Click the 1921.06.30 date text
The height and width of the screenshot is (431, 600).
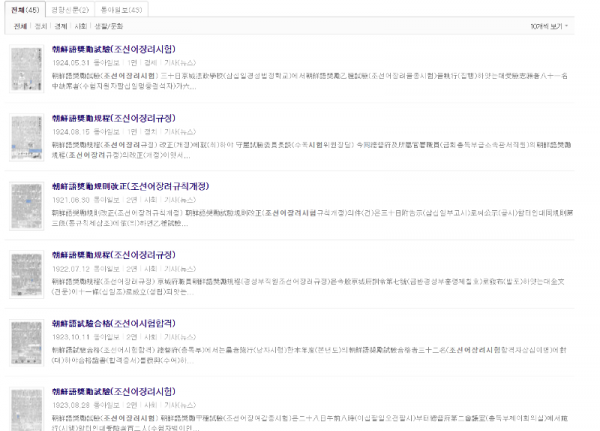(71, 200)
